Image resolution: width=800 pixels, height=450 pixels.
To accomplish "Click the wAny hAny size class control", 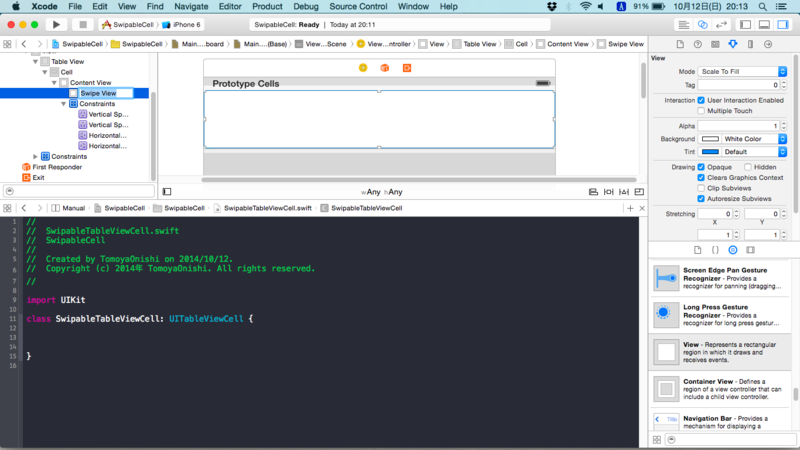I will (382, 192).
